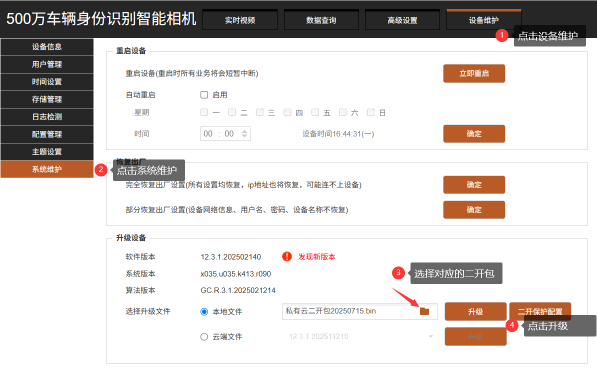Check the Saturday (六) weekday checkbox
597x371 pixels.
coord(343,112)
